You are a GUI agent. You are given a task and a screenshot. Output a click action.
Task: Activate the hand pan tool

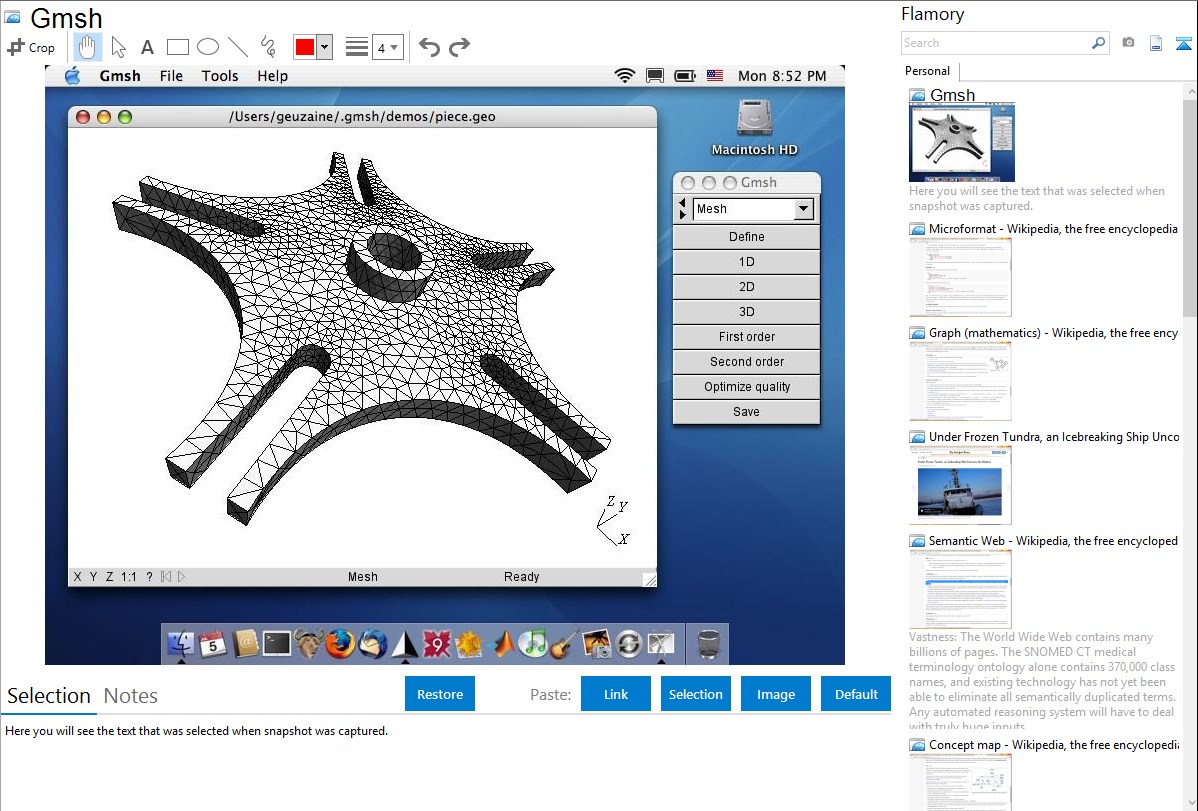[88, 47]
